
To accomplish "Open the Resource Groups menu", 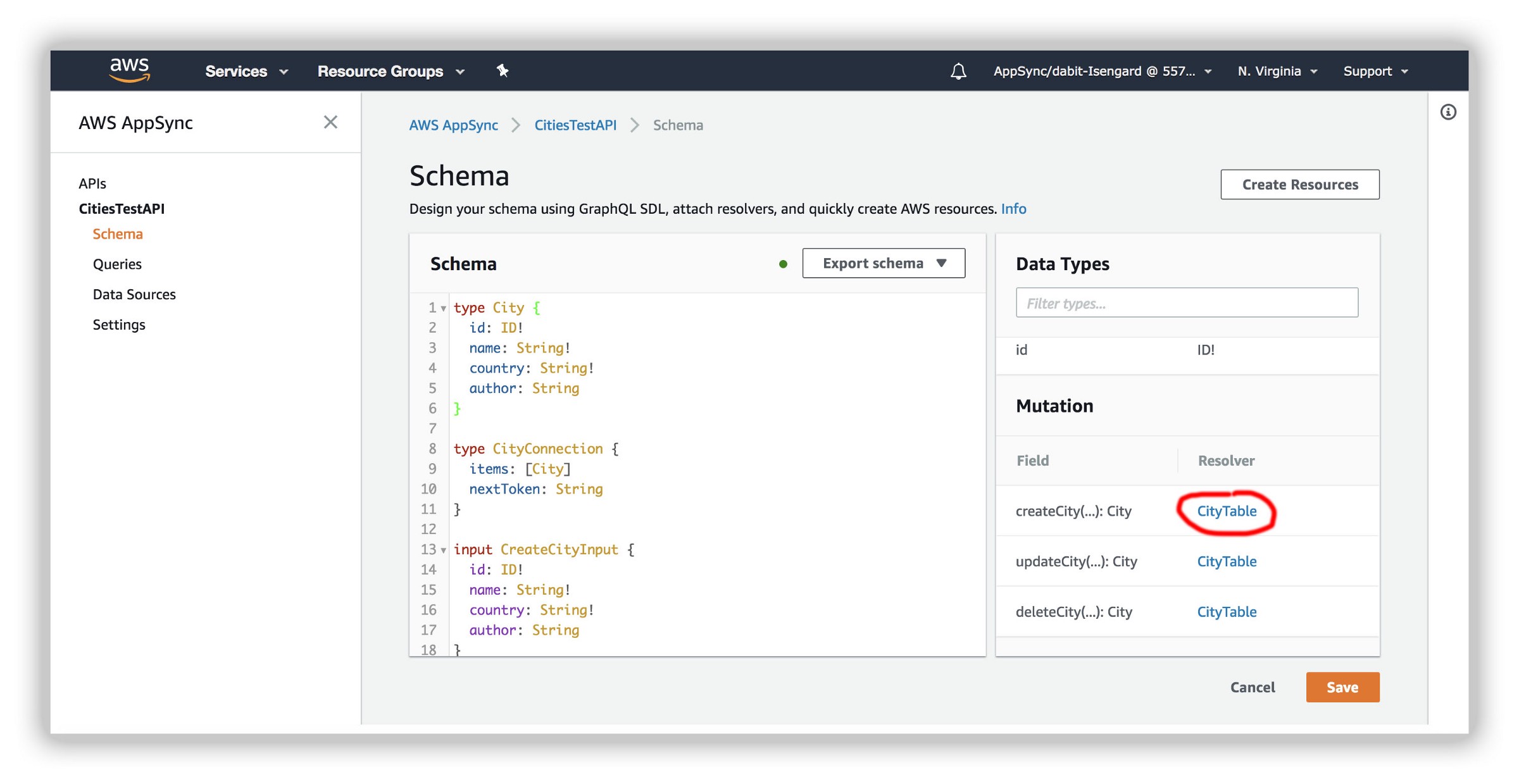I will [x=391, y=72].
